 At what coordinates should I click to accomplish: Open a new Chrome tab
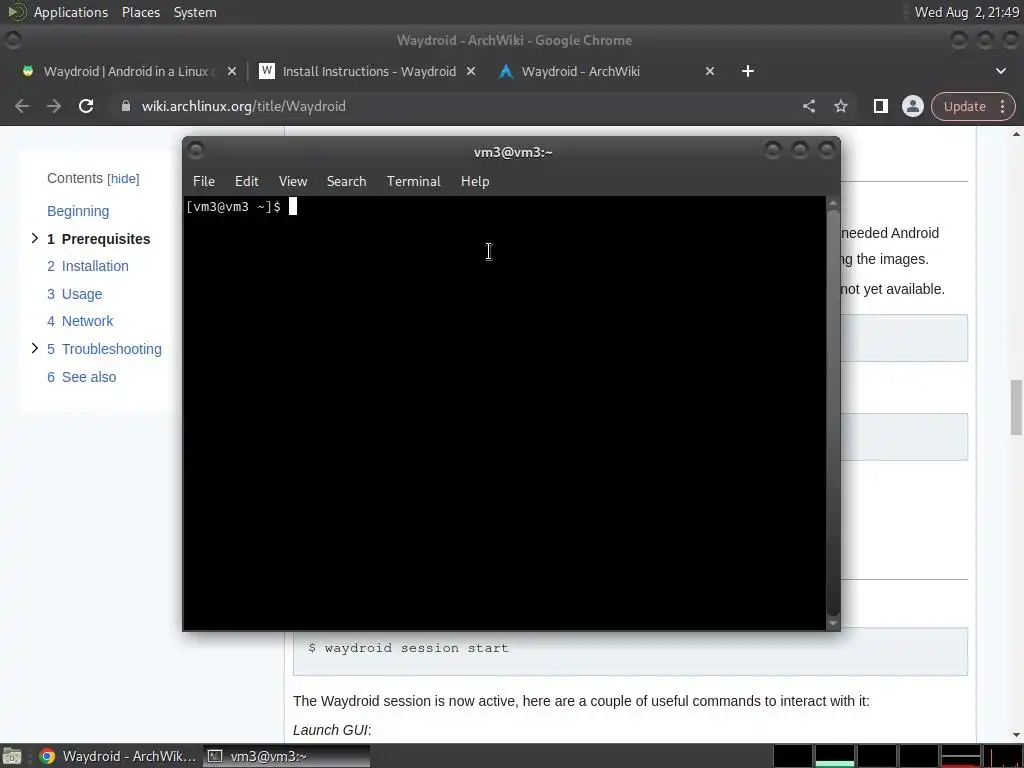748,71
